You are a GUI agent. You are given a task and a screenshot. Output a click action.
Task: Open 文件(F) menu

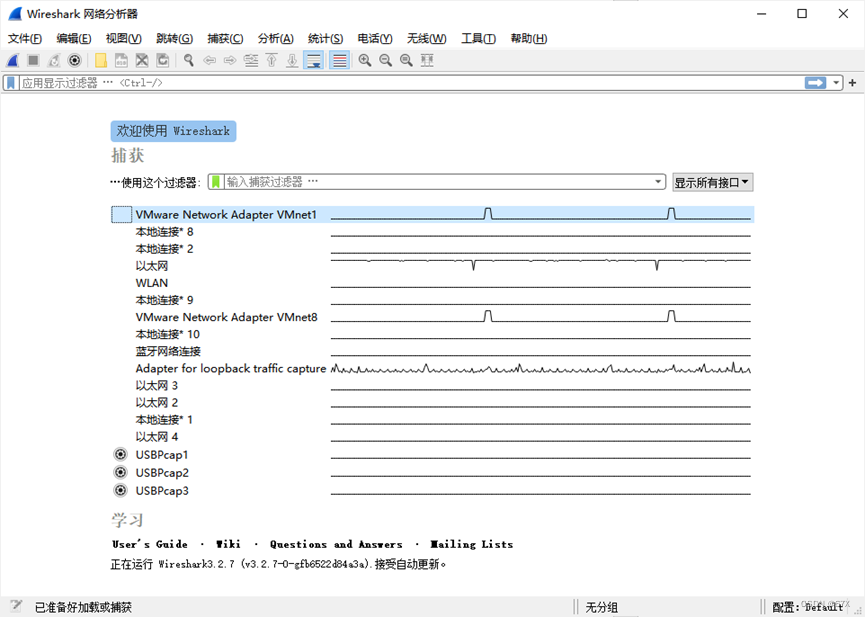(25, 38)
